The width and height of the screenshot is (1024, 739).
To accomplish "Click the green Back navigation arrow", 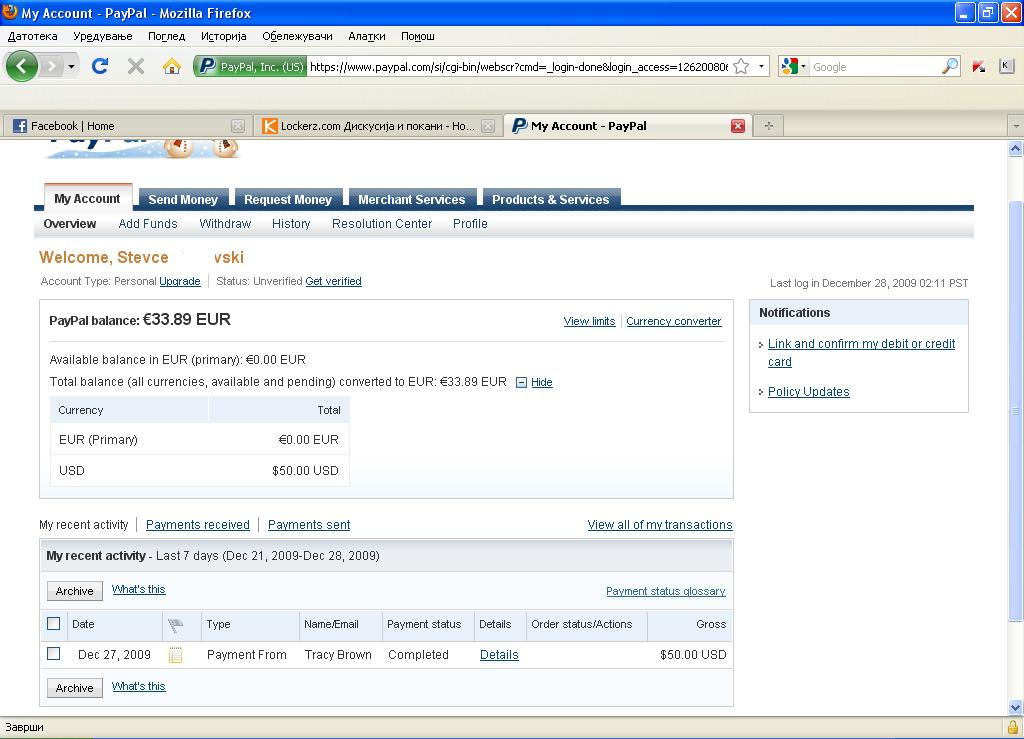I will click(x=22, y=67).
